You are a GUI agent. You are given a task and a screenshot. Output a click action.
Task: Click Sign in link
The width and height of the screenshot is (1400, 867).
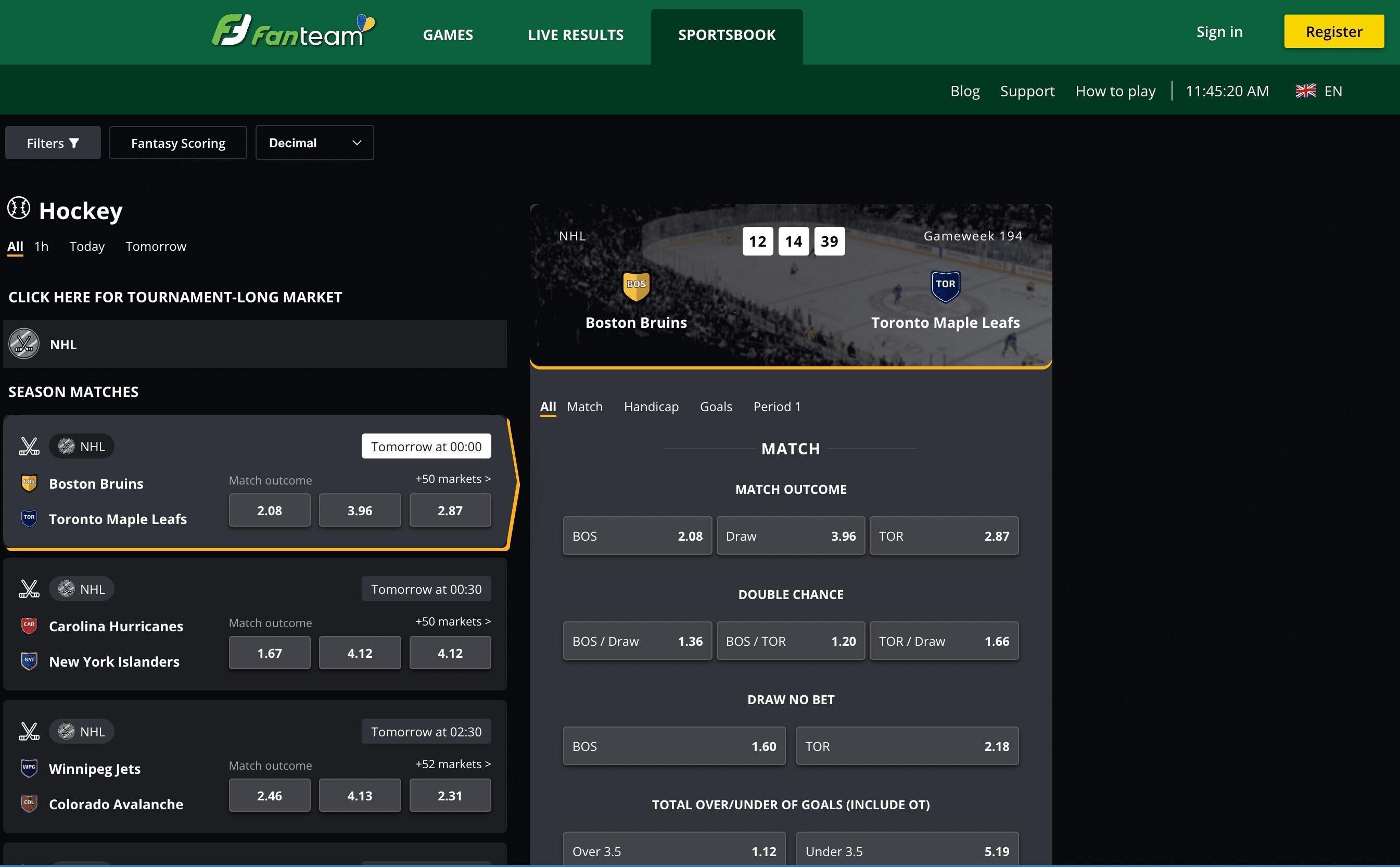pos(1219,32)
